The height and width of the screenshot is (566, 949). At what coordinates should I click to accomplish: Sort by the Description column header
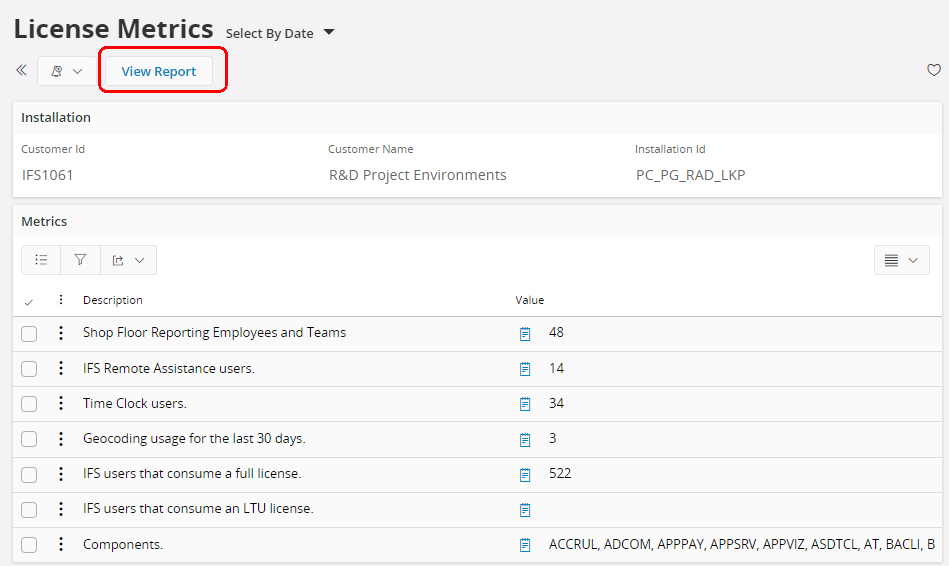pyautogui.click(x=113, y=300)
